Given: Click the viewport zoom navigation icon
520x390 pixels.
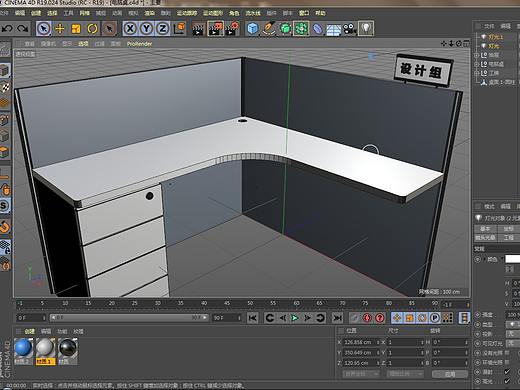Looking at the screenshot, I should click(x=451, y=43).
